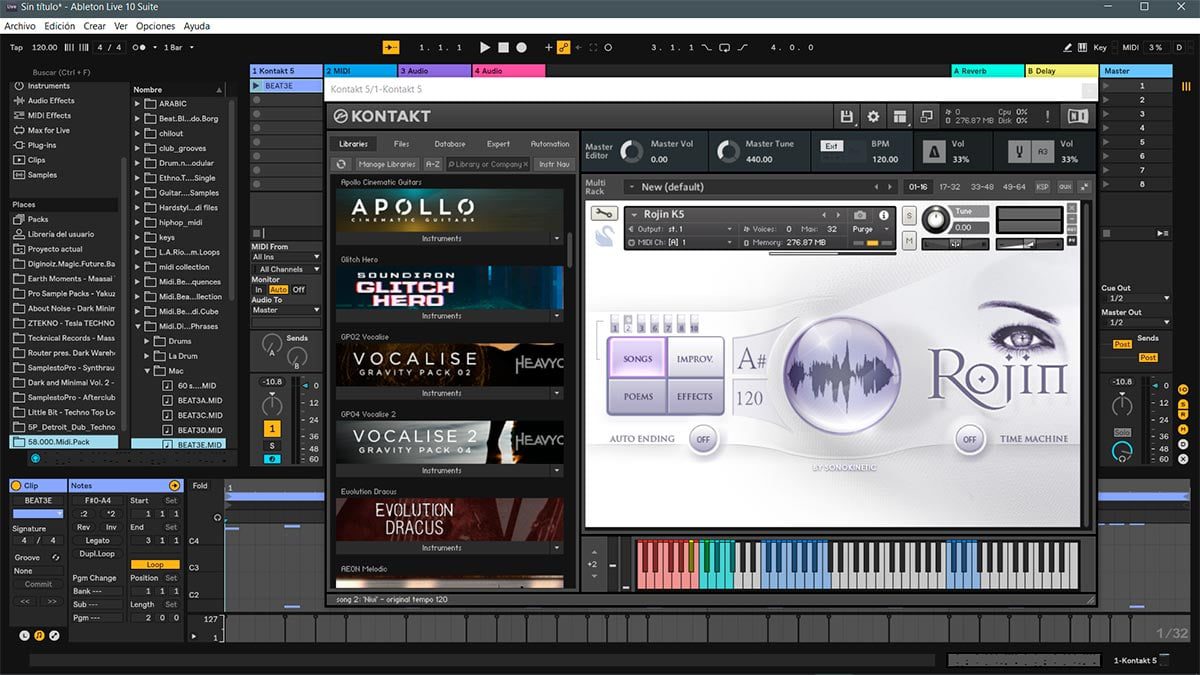Viewport: 1200px width, 675px height.
Task: Switch to the Kontakt Files tab
Action: [401, 144]
